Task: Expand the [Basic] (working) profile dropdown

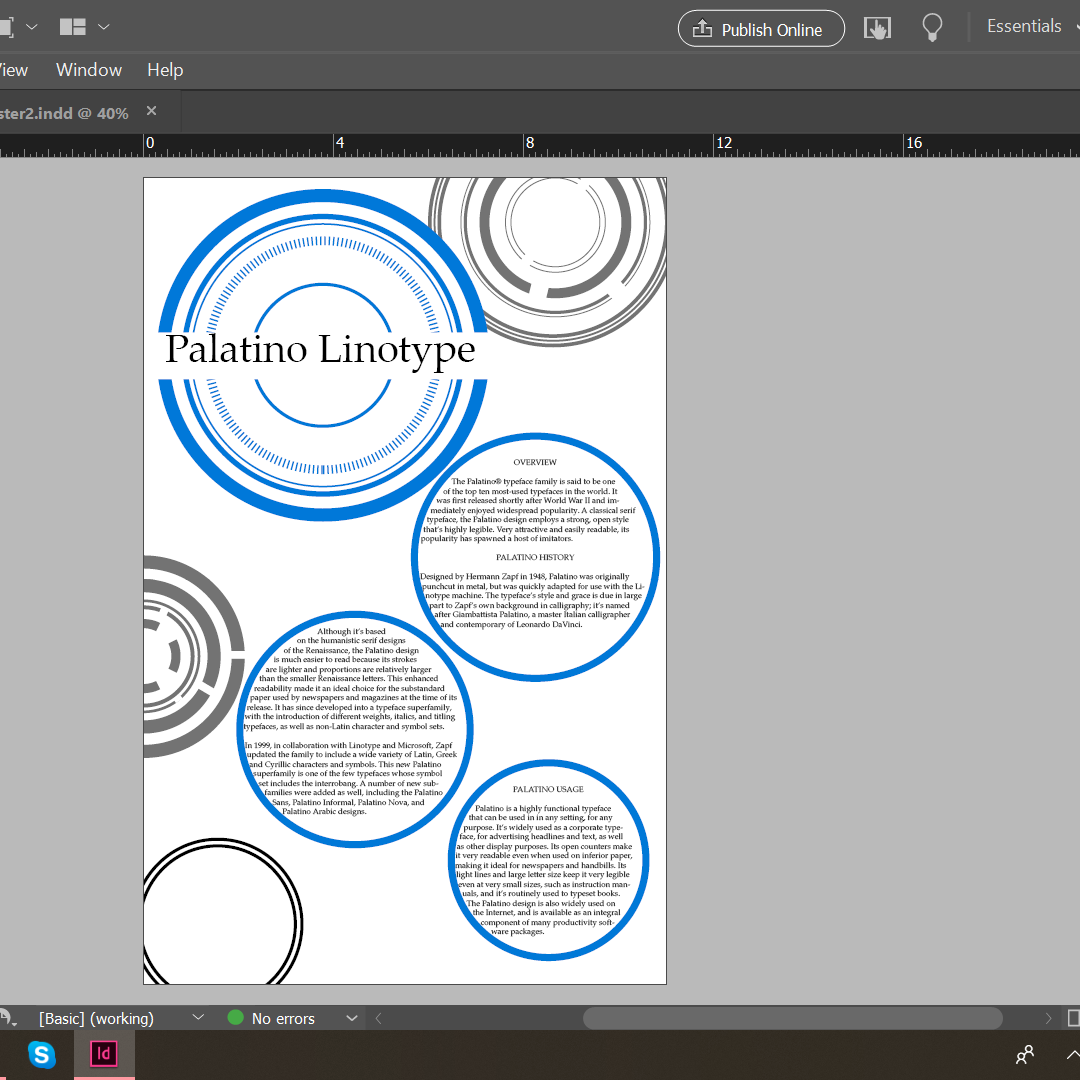Action: click(198, 1017)
